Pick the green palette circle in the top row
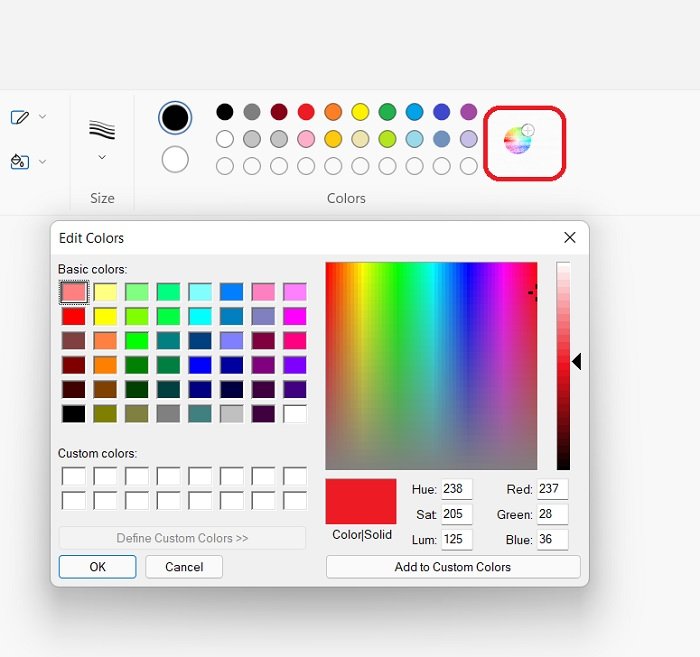The width and height of the screenshot is (700, 657). [388, 112]
